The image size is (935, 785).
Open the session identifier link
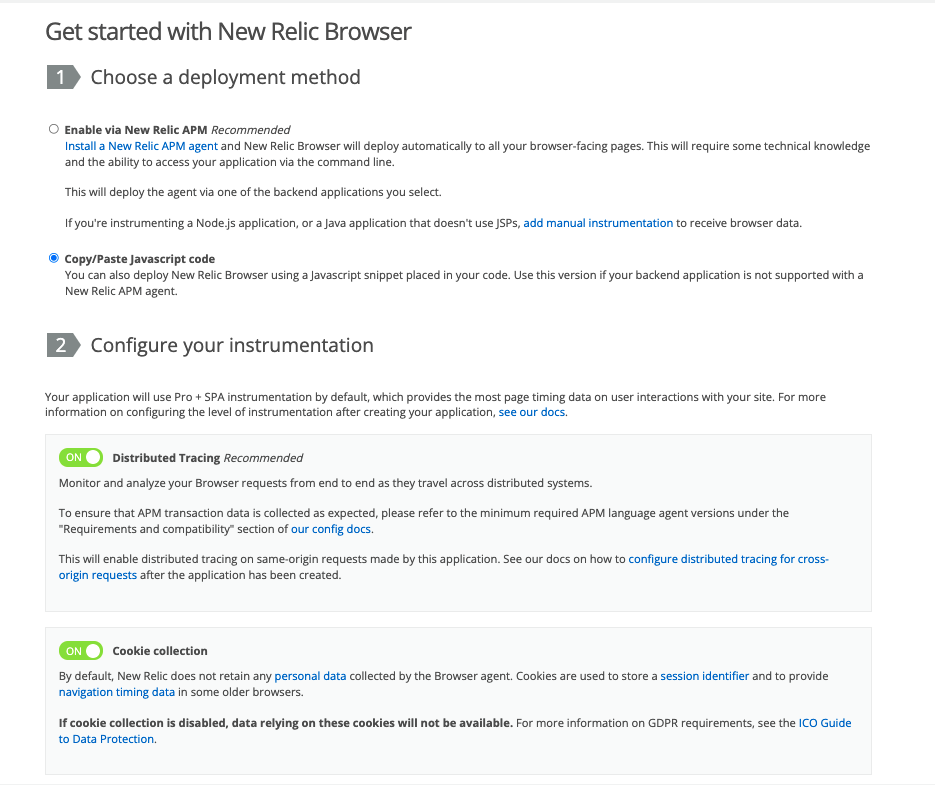[x=705, y=675]
